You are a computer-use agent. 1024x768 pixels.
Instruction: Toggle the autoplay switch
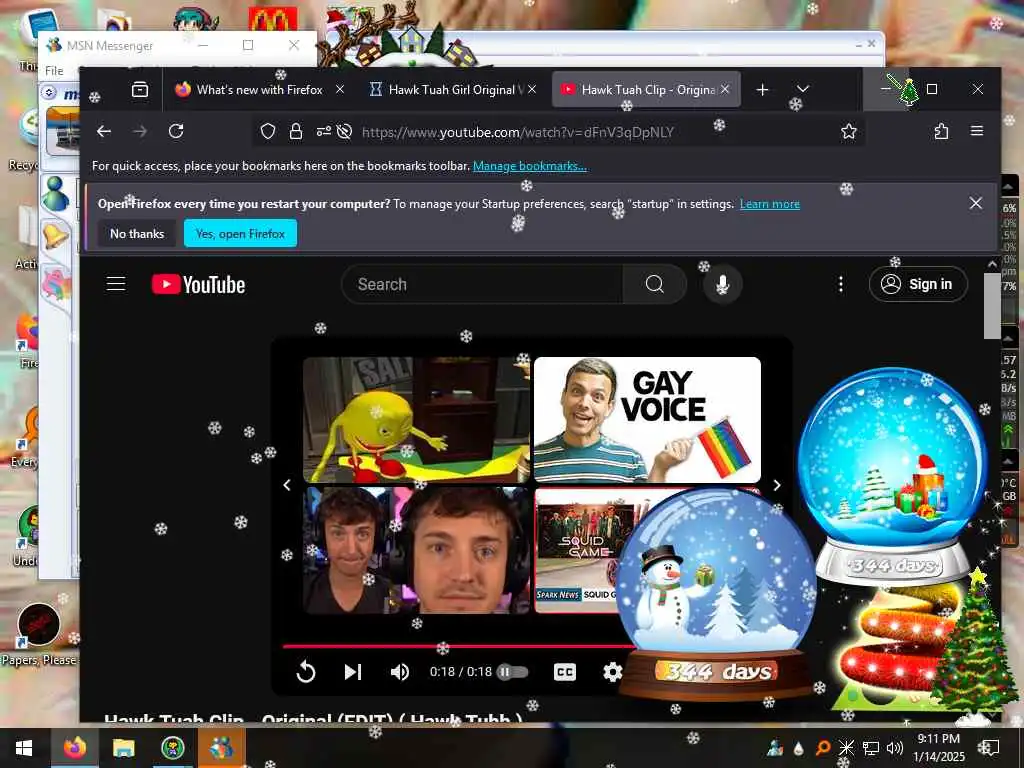513,672
